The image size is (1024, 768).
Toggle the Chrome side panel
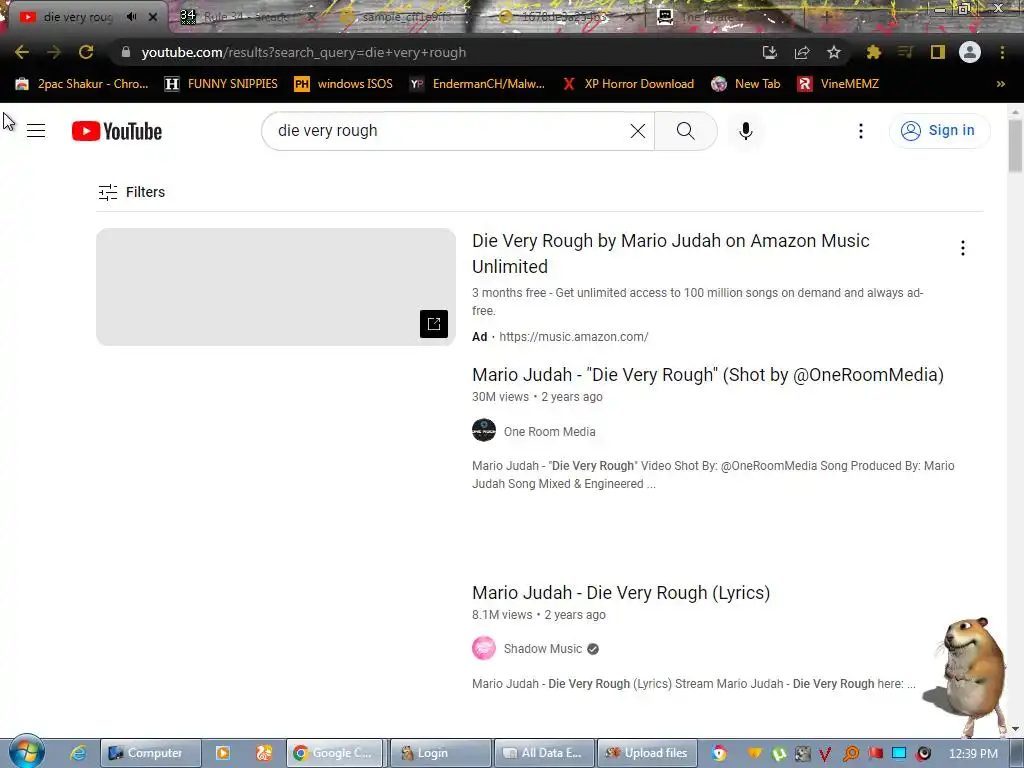point(938,52)
